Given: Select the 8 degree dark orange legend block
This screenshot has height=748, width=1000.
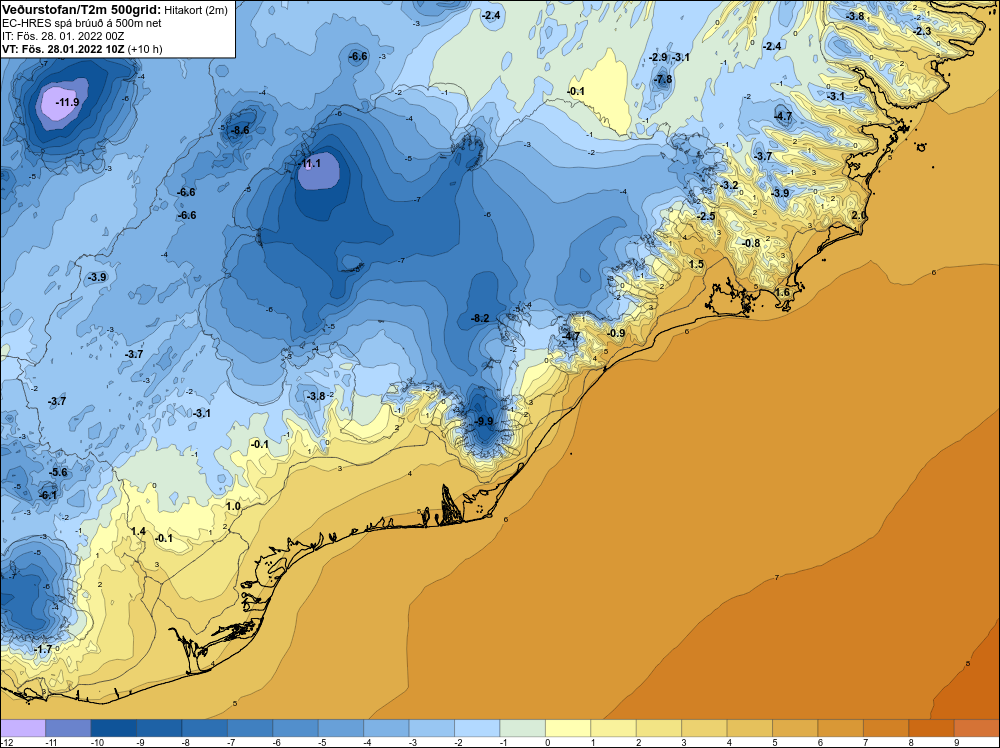Looking at the screenshot, I should tap(932, 728).
